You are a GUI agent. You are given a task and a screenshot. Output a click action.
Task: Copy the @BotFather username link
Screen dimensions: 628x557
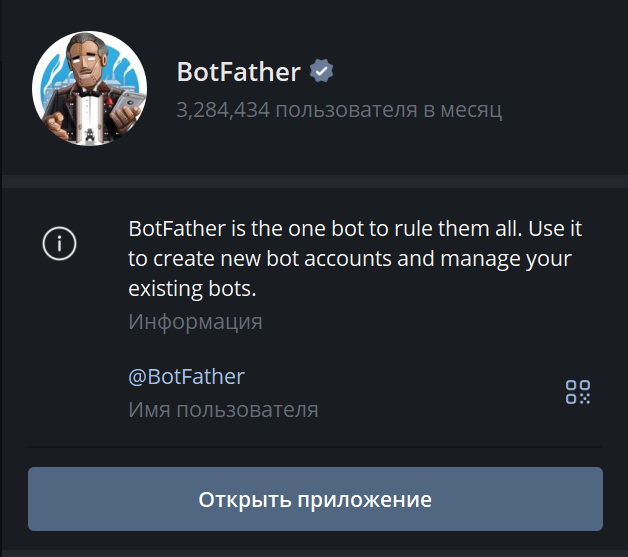[x=186, y=377]
